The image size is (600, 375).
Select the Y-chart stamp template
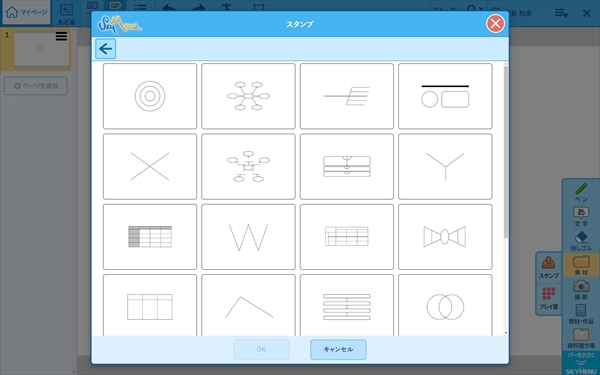pyautogui.click(x=445, y=166)
